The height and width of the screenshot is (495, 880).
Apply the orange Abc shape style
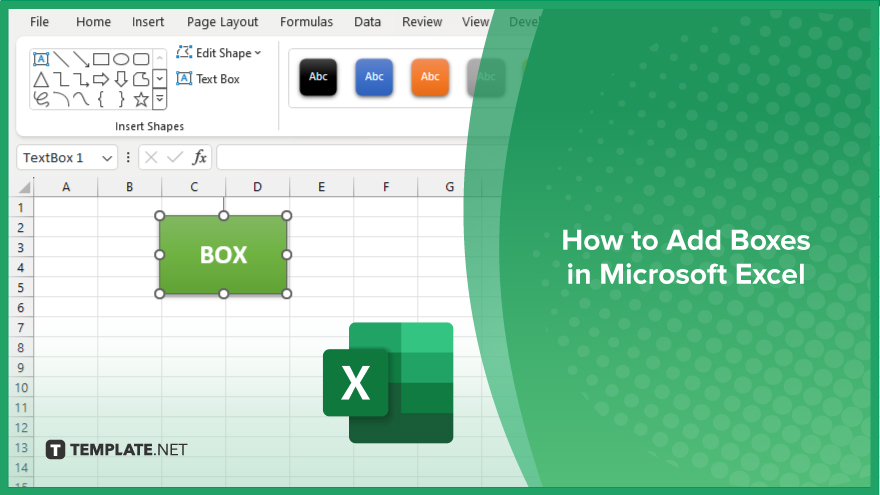pos(430,77)
